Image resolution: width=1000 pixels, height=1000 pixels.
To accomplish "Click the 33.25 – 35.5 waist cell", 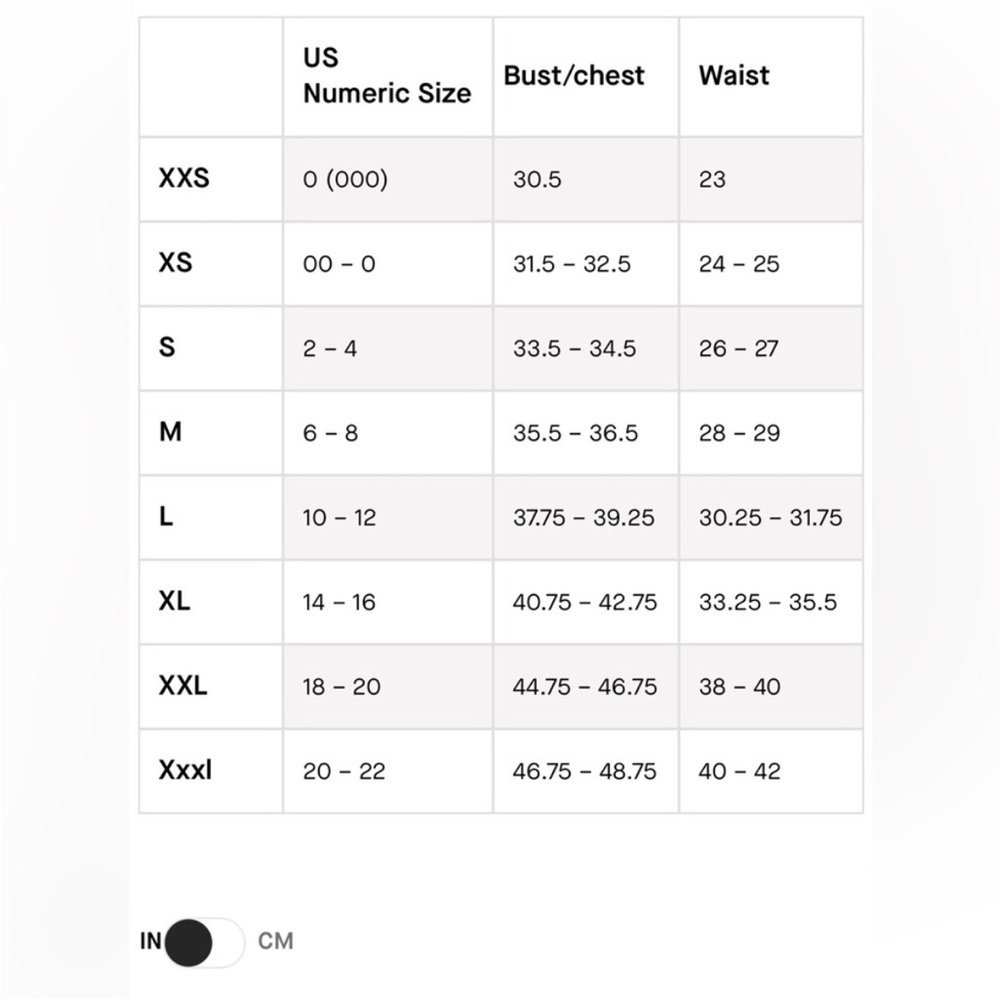I will (x=768, y=602).
